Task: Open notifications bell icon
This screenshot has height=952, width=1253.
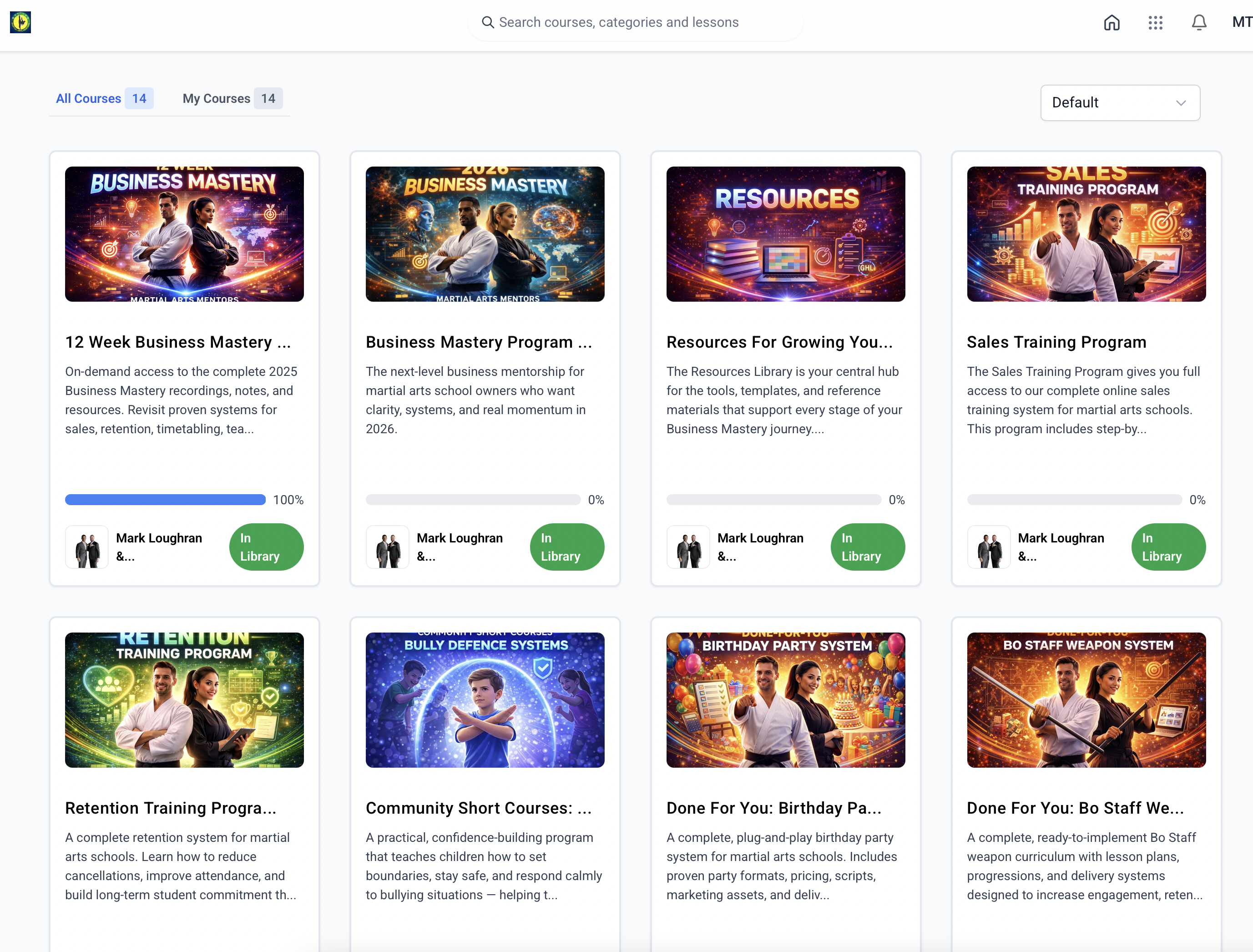Action: pyautogui.click(x=1199, y=23)
